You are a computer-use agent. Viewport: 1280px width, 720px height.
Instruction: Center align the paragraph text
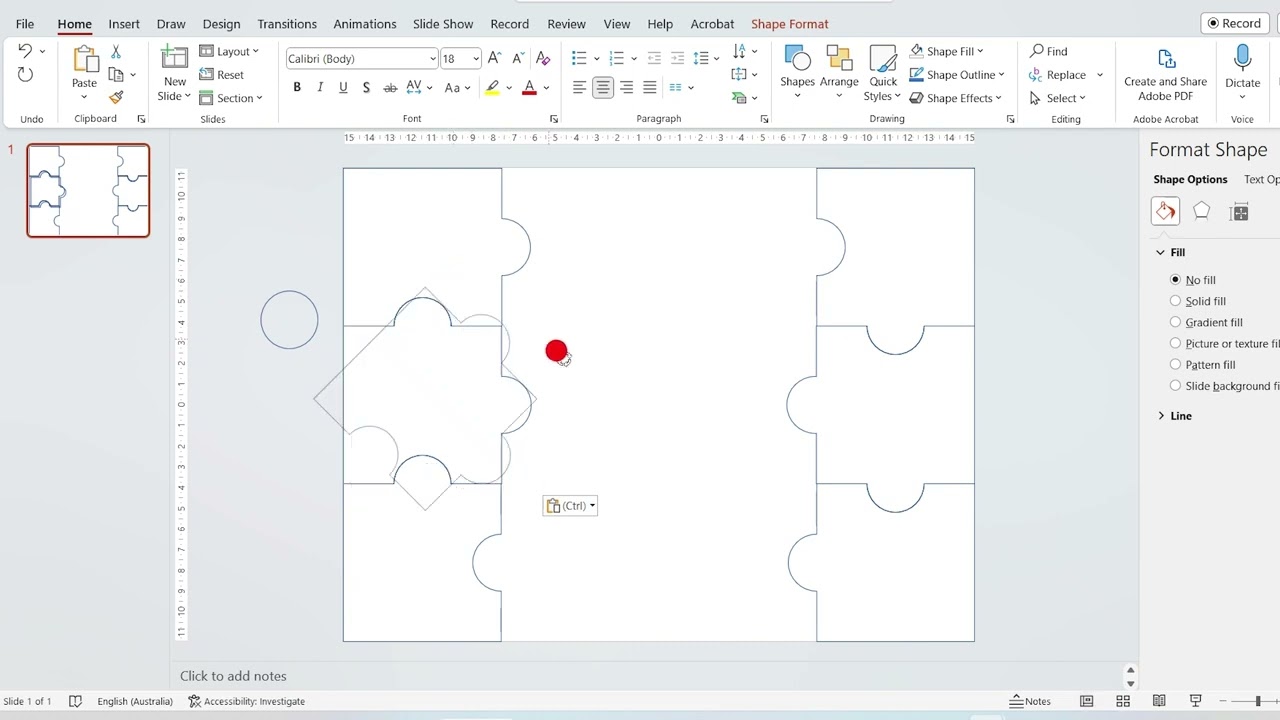pos(603,87)
